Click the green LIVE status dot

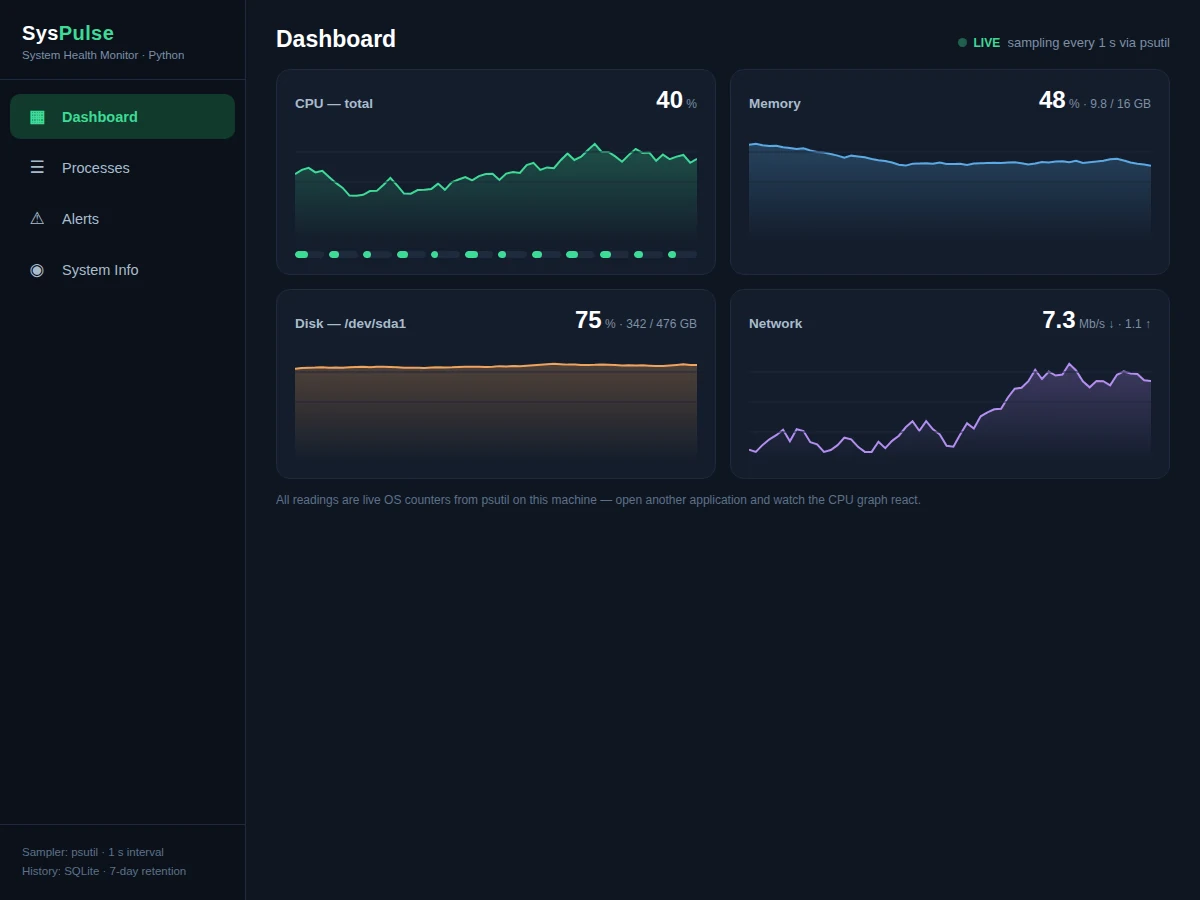(x=962, y=43)
